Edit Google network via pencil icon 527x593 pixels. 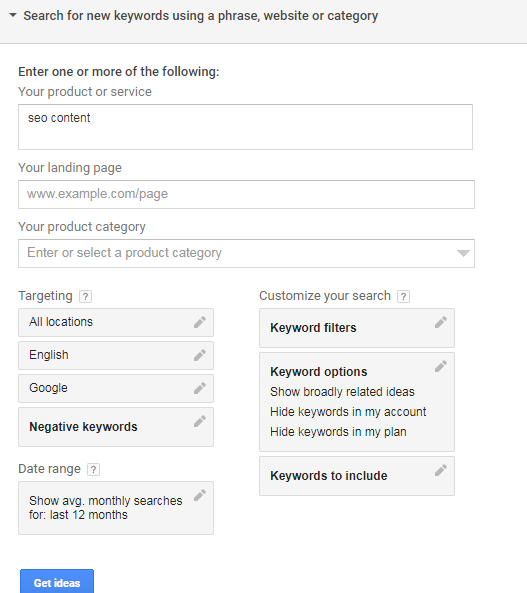(200, 388)
